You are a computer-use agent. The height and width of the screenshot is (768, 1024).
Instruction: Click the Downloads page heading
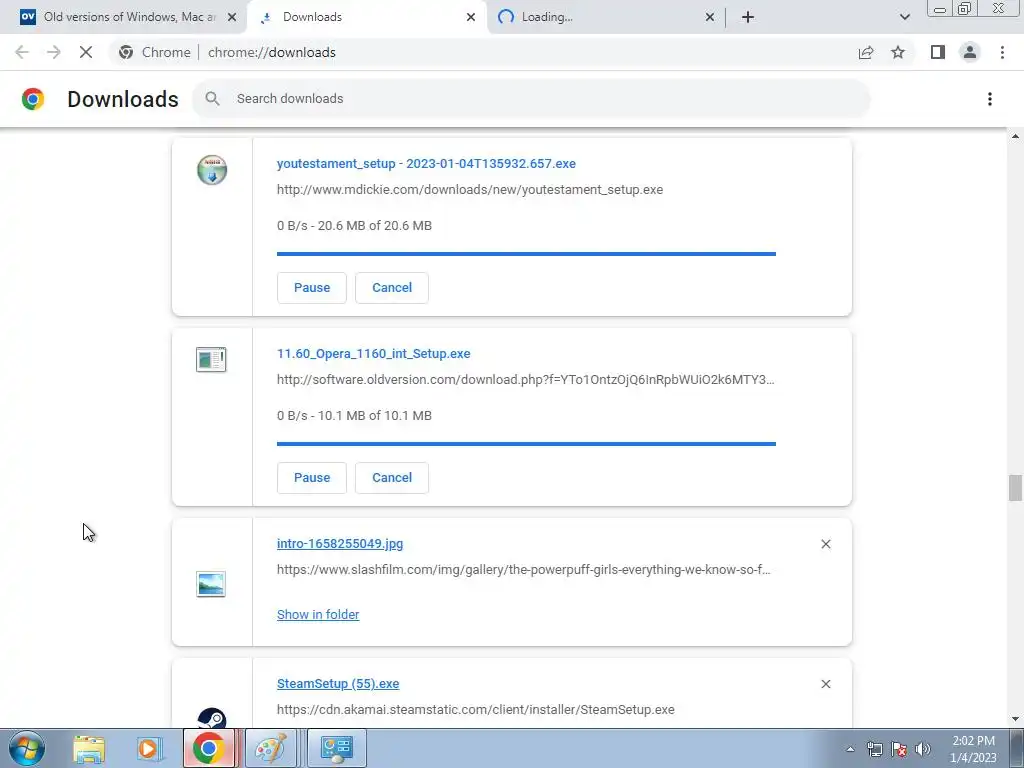(x=123, y=99)
